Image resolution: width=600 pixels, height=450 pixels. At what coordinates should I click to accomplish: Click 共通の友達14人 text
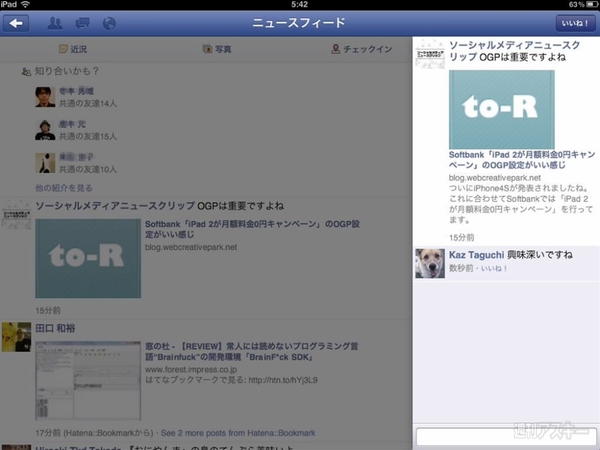coord(88,103)
